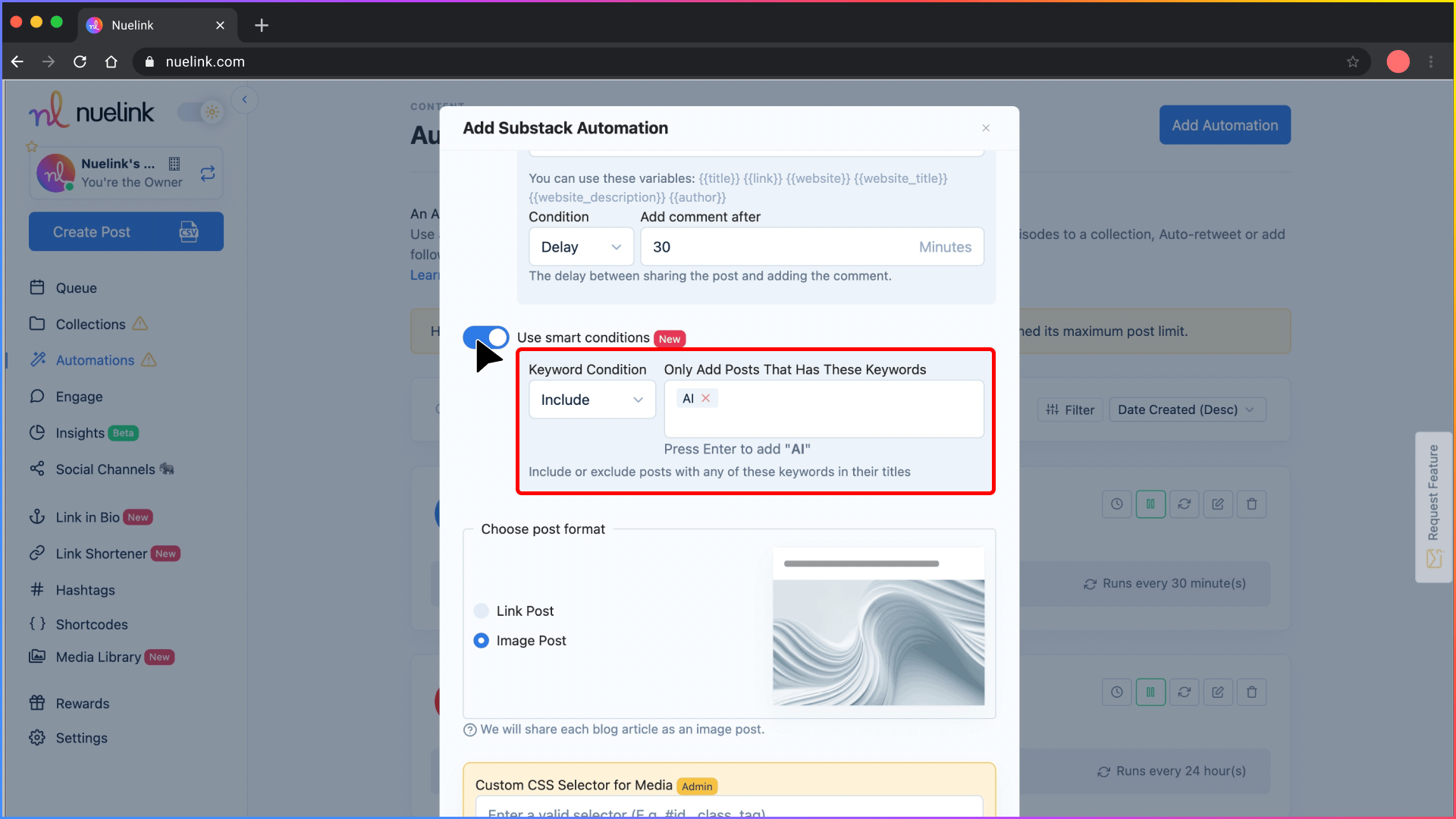
Task: Open the Date Created (Desc) sort dropdown
Action: pyautogui.click(x=1187, y=409)
